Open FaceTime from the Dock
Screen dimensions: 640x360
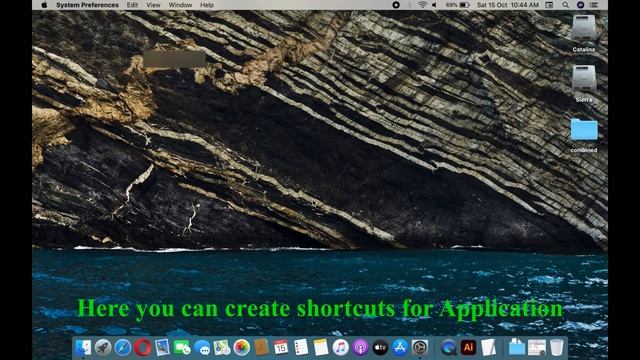(182, 348)
